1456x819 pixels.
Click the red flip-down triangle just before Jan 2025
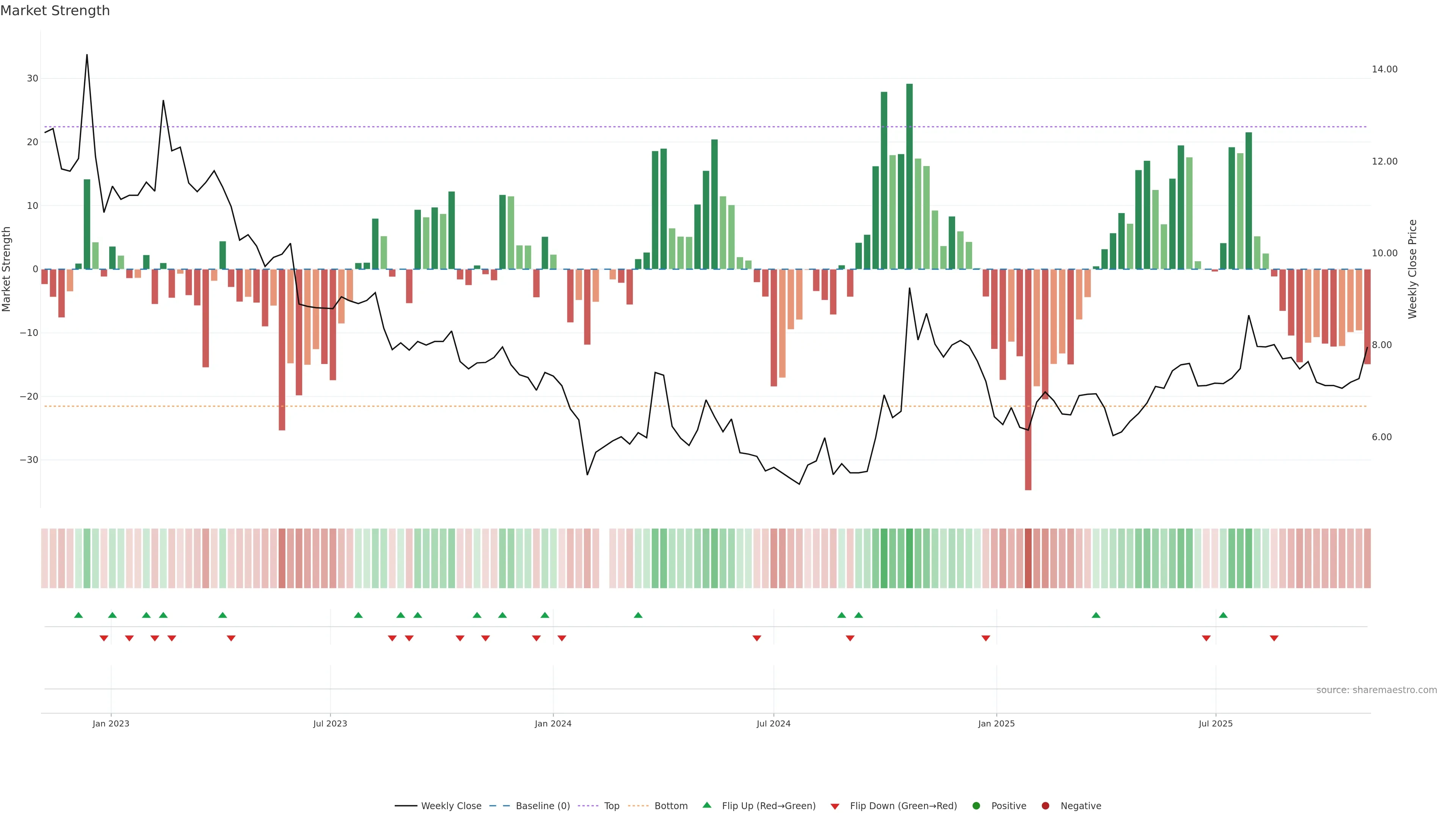point(986,638)
